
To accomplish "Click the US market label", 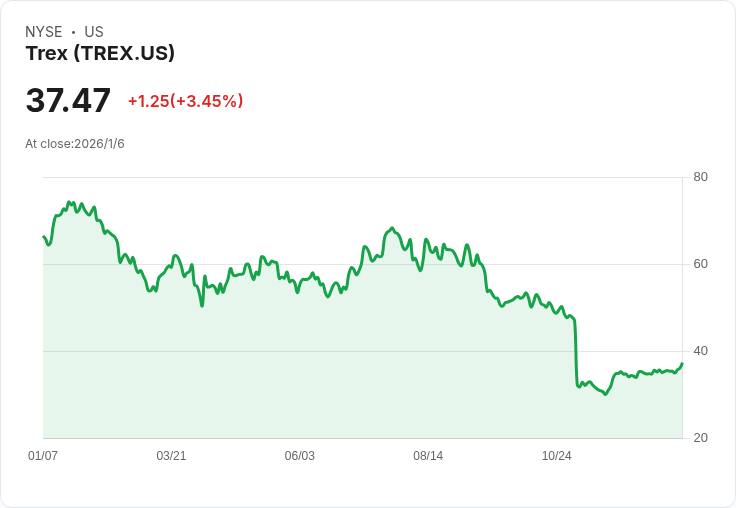I will point(94,32).
